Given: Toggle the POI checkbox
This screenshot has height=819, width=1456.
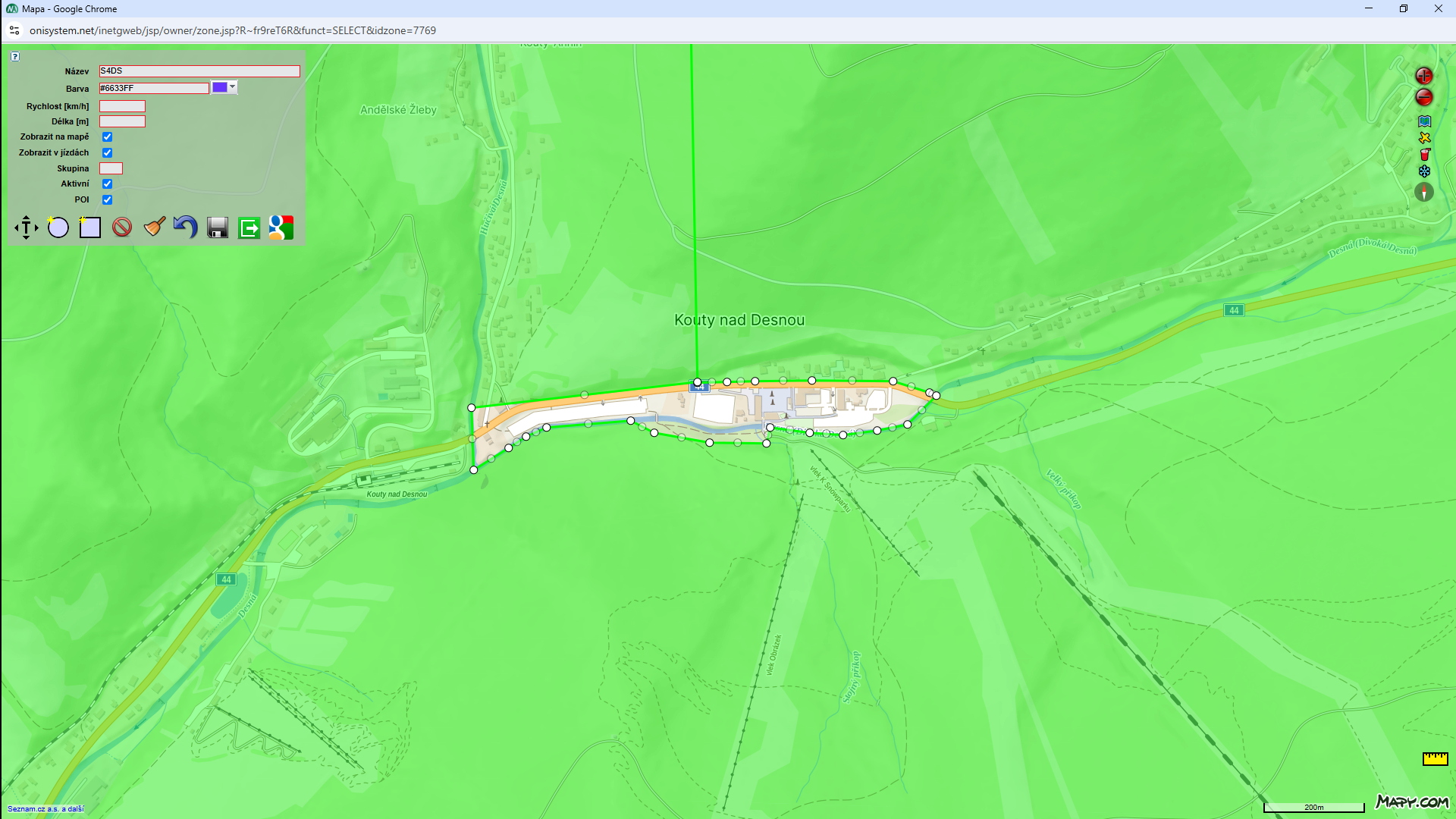Looking at the screenshot, I should click(107, 200).
